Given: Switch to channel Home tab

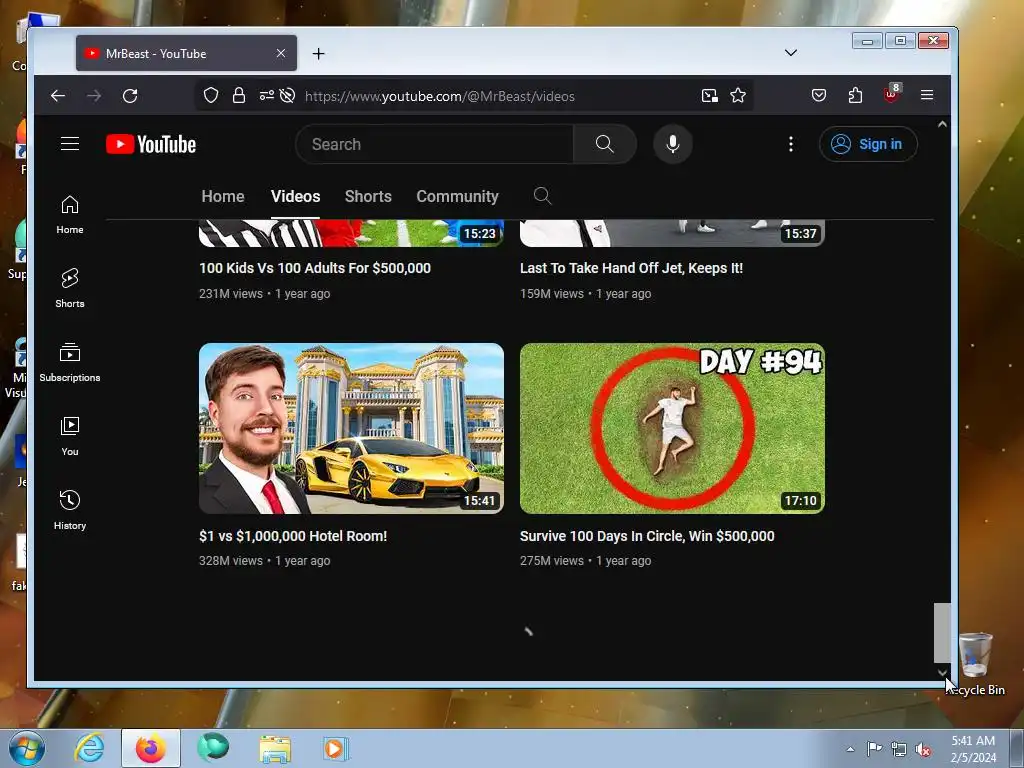Looking at the screenshot, I should pyautogui.click(x=223, y=197).
